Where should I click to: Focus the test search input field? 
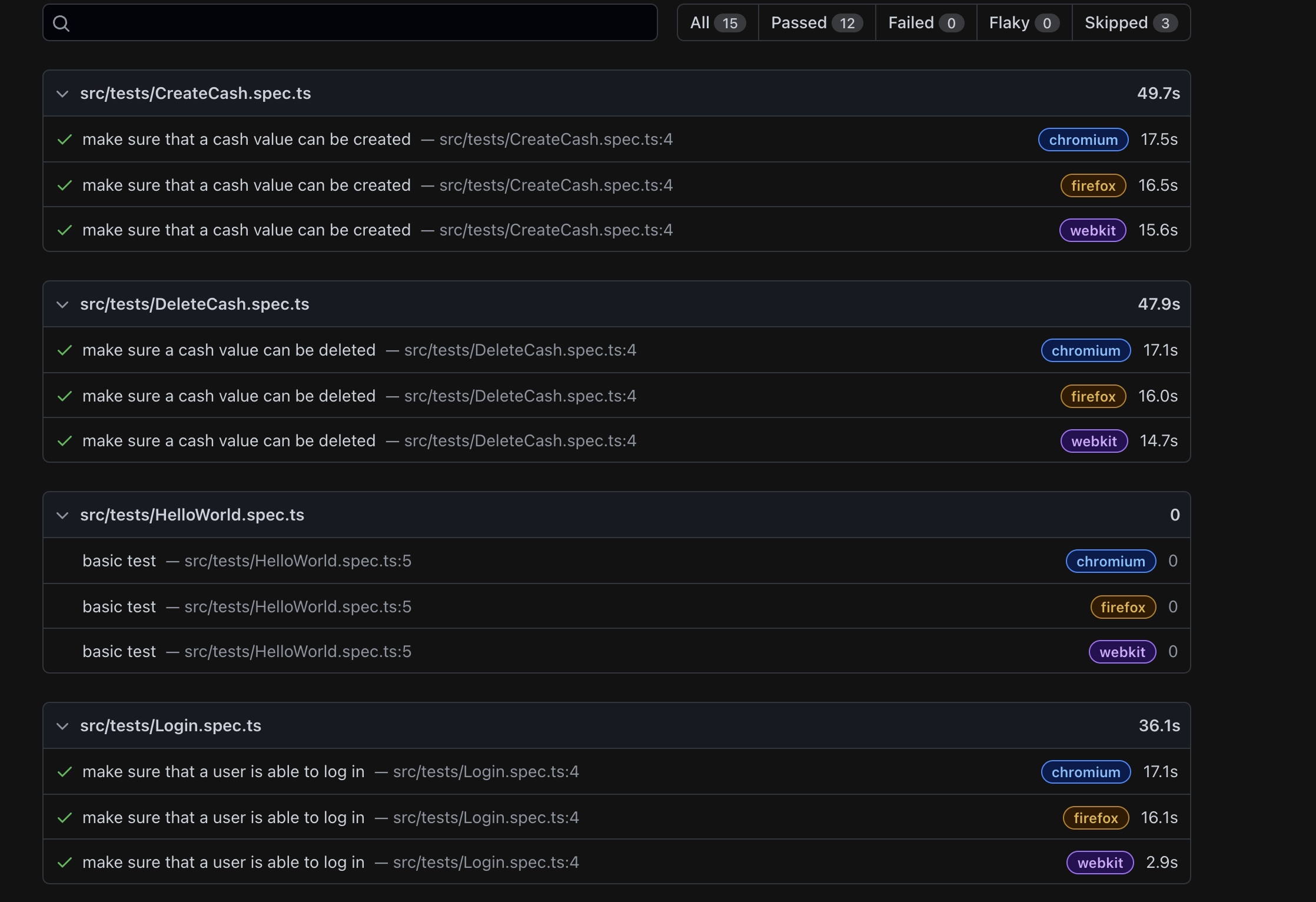[359, 23]
